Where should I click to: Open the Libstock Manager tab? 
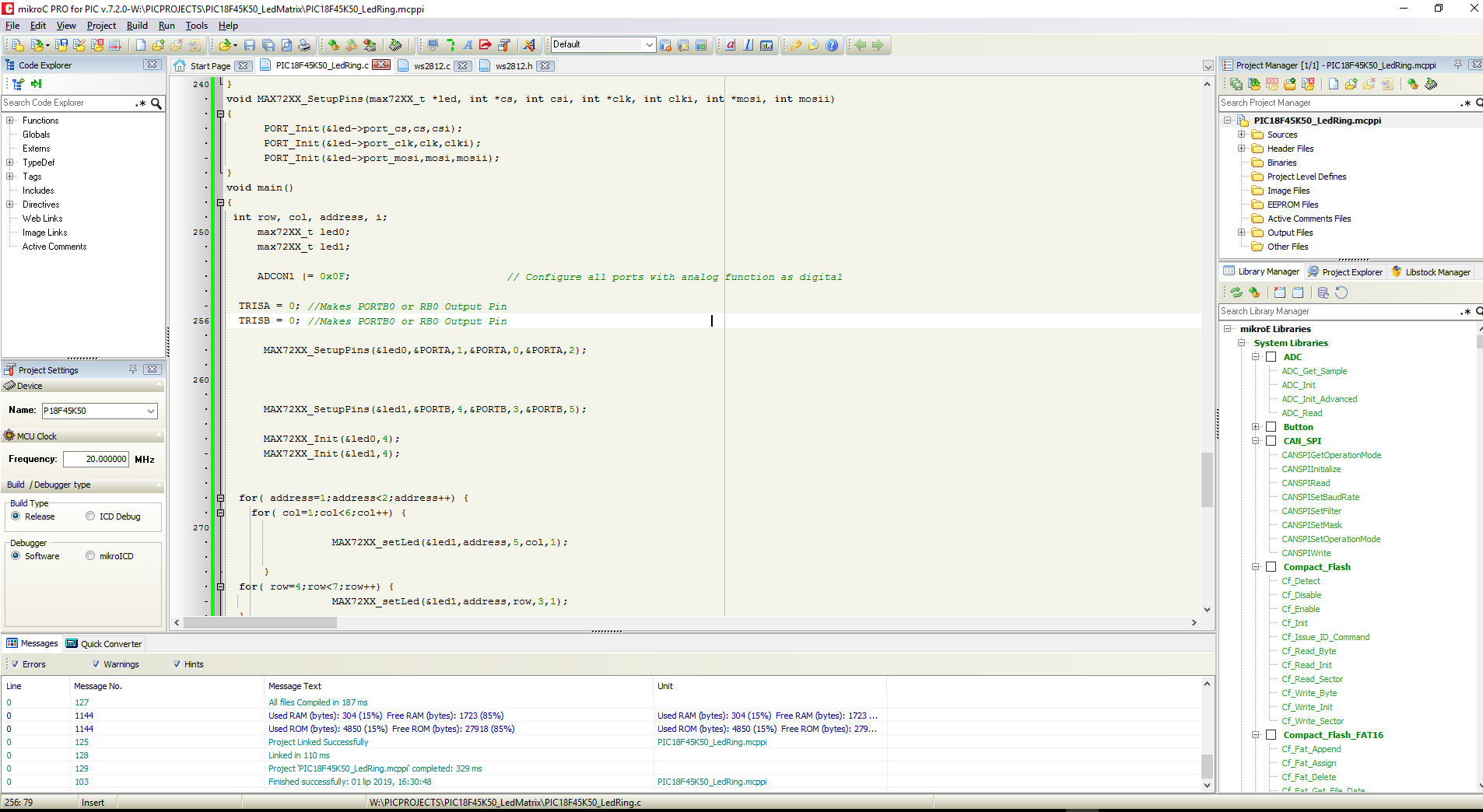coord(1431,271)
